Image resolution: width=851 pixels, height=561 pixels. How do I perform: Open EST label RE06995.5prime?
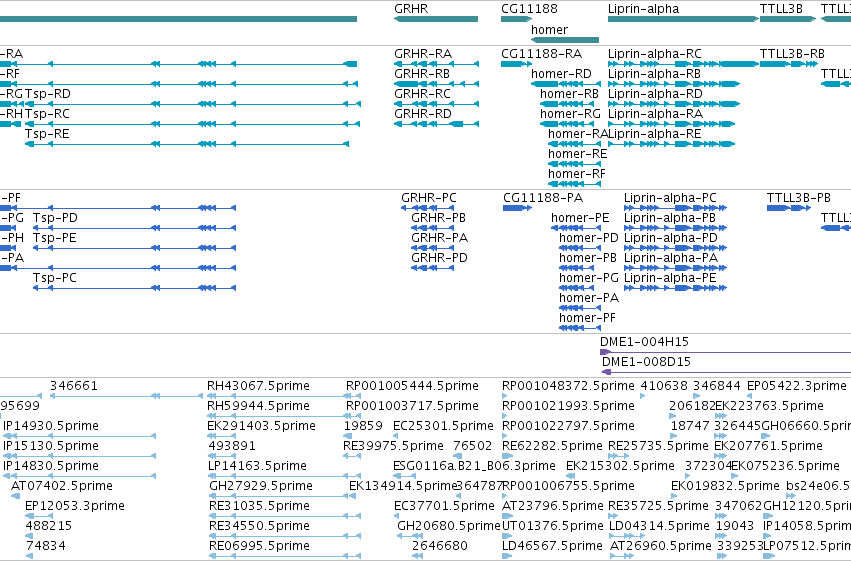[x=259, y=546]
